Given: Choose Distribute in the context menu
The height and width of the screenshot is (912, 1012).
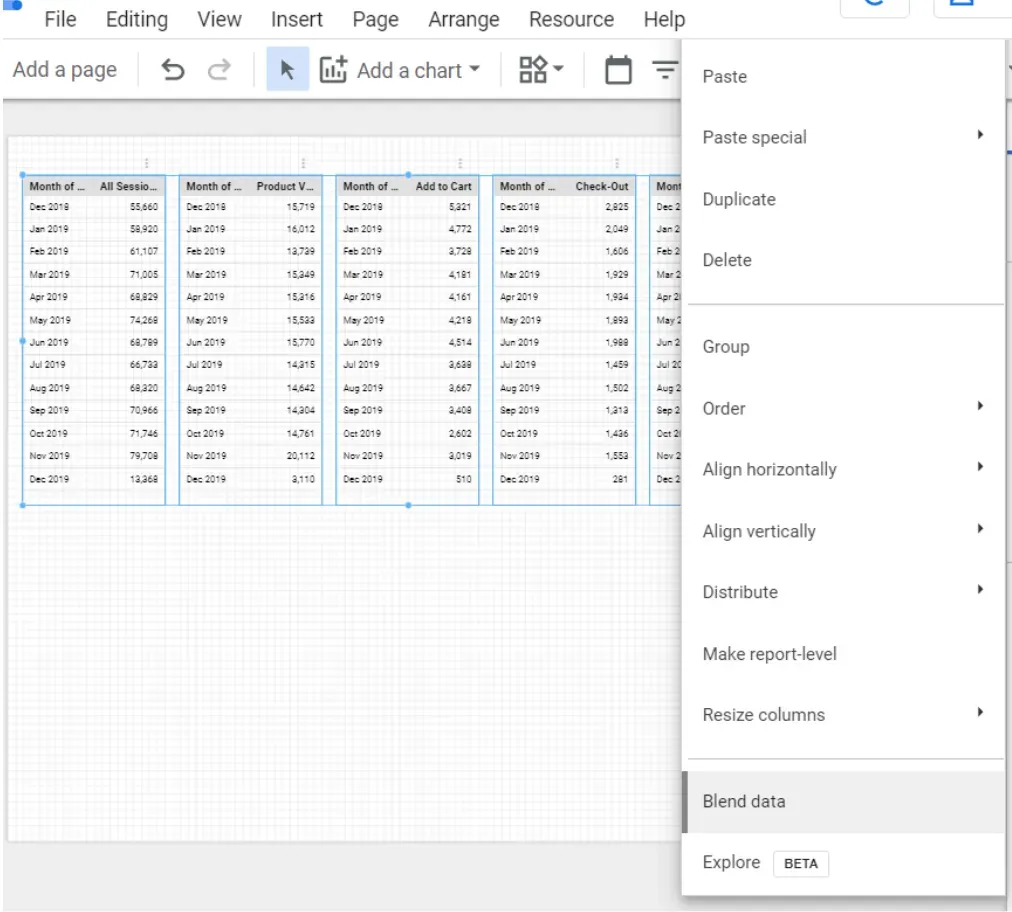Looking at the screenshot, I should coord(843,592).
